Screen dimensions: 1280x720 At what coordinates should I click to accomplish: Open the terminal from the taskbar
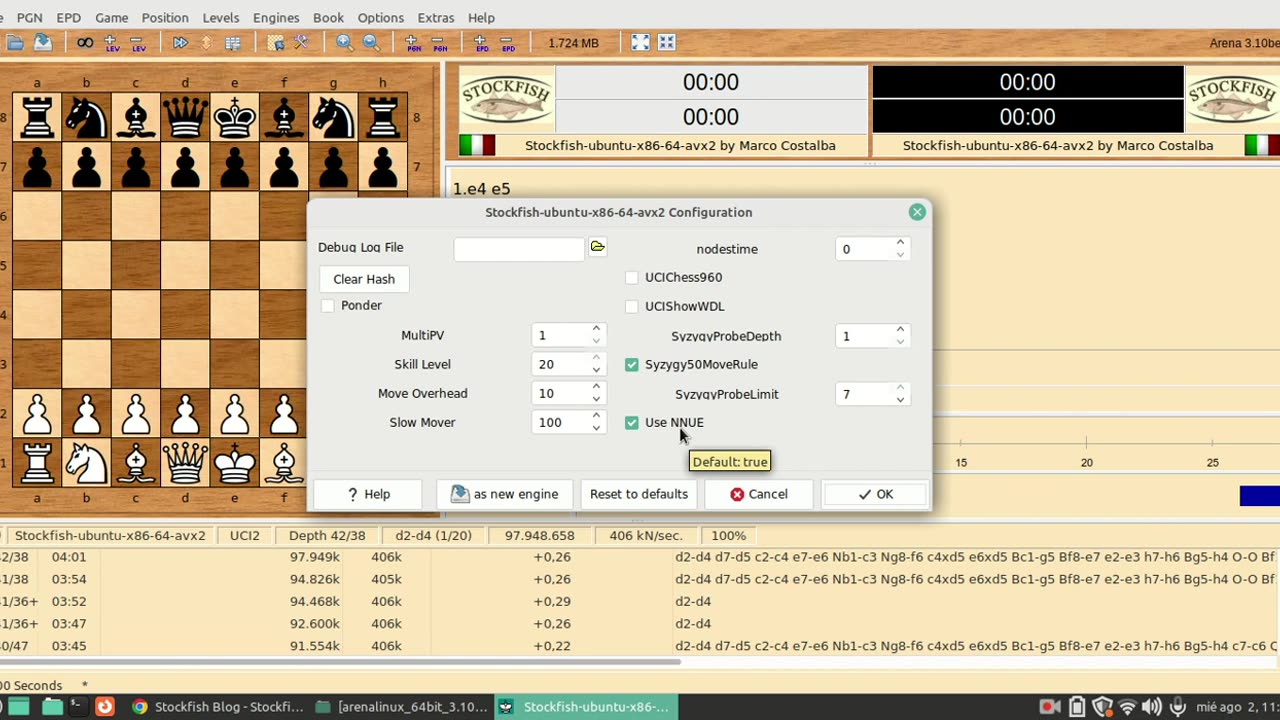click(x=78, y=707)
